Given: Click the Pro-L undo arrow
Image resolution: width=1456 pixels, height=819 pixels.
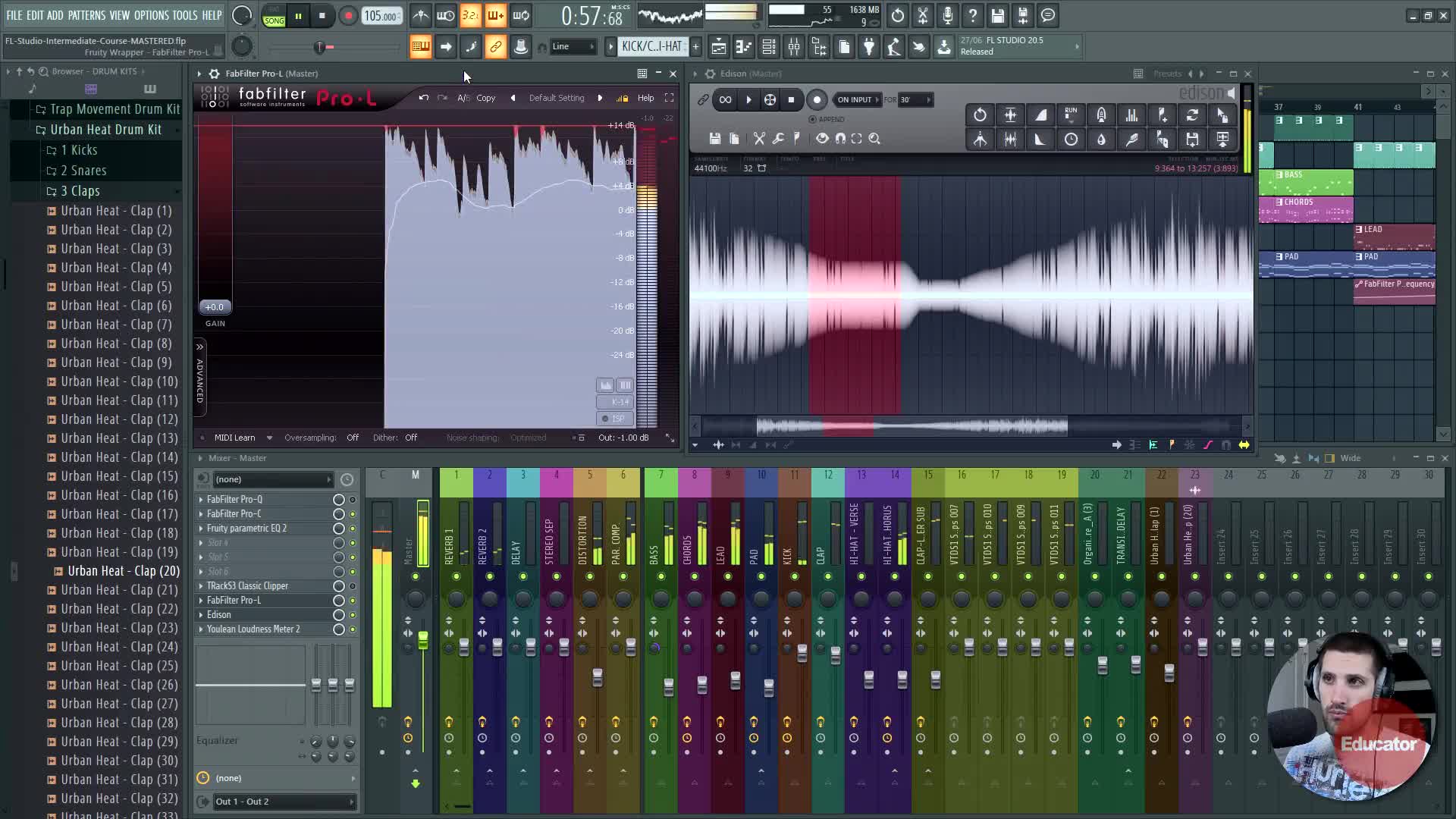Looking at the screenshot, I should (x=423, y=98).
